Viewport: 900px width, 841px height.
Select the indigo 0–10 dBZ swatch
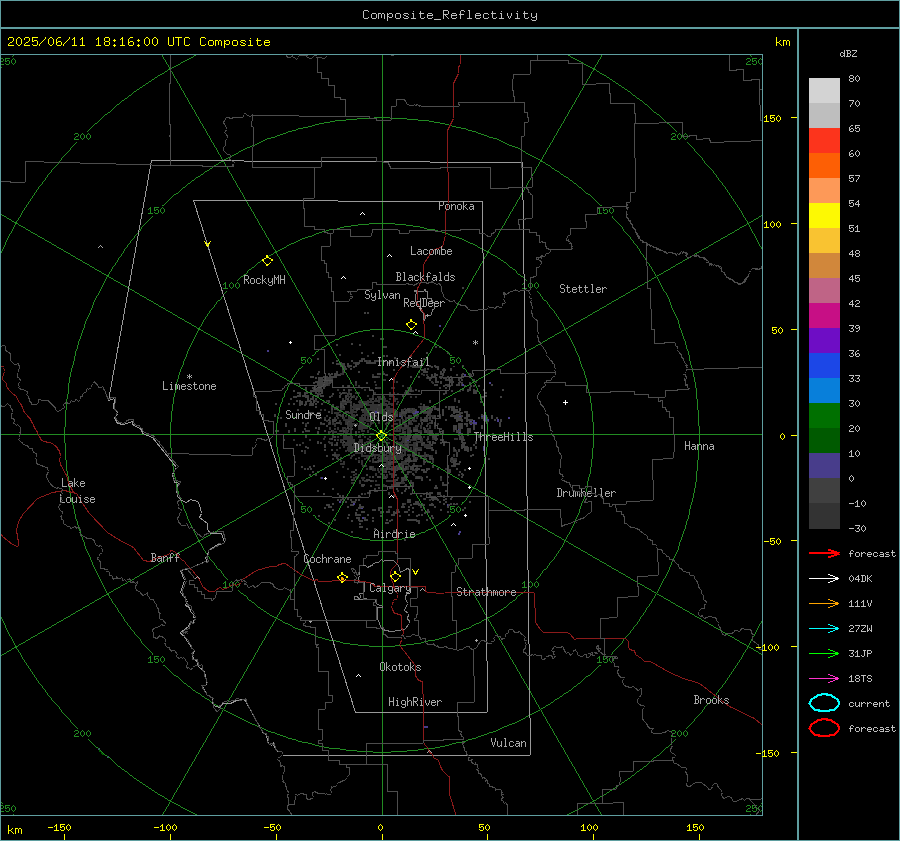[824, 465]
